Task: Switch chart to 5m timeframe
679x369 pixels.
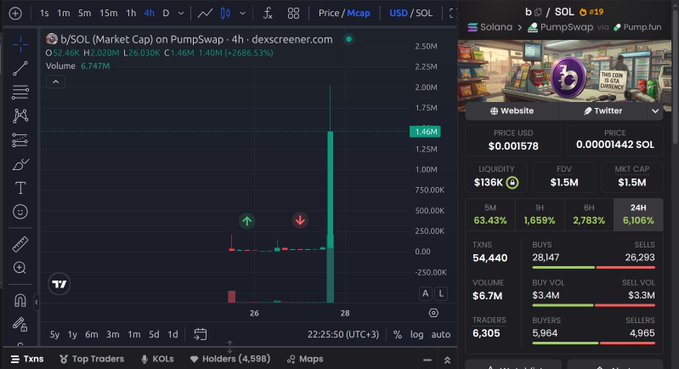Action: pyautogui.click(x=85, y=13)
